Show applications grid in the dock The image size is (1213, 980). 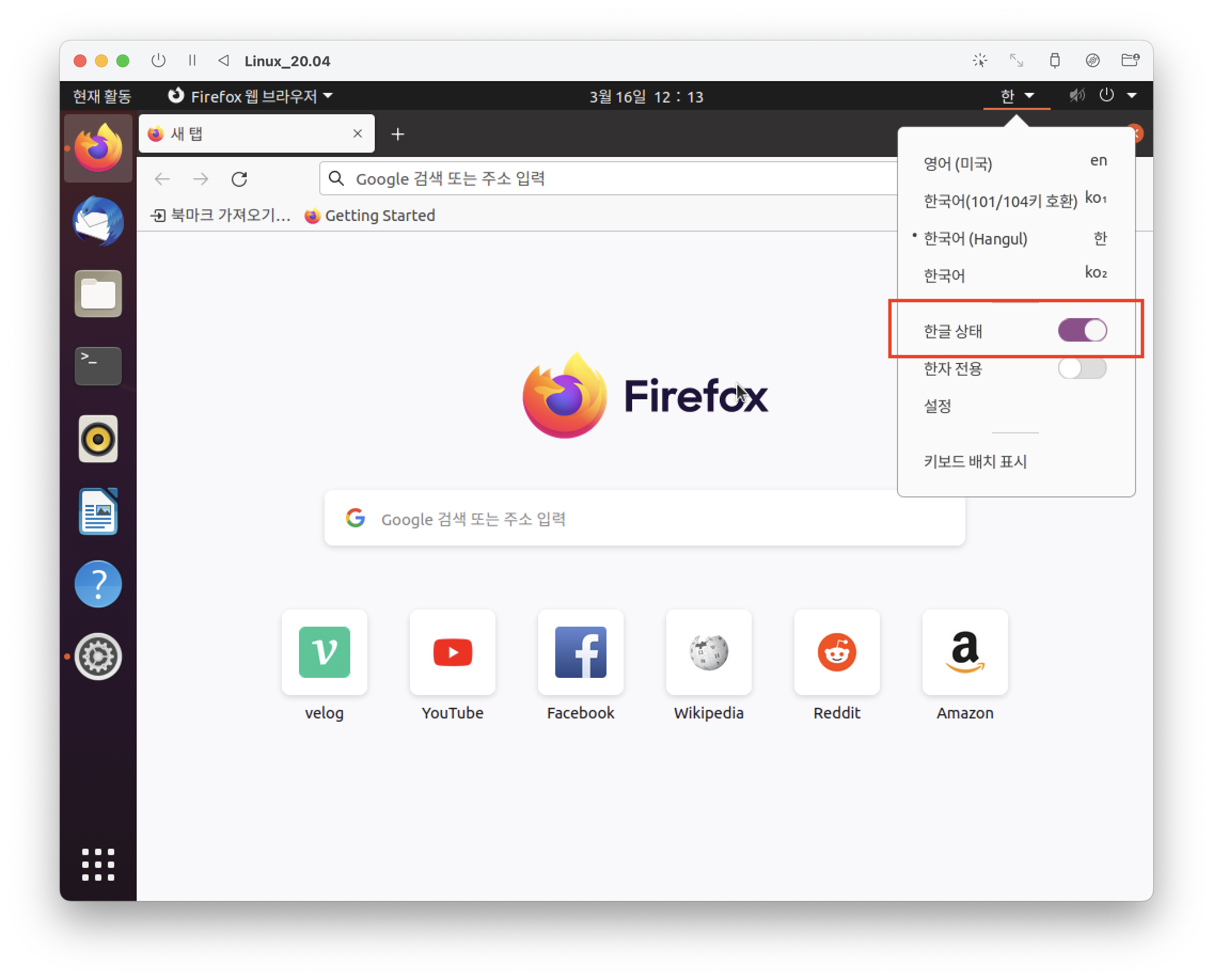tap(98, 864)
